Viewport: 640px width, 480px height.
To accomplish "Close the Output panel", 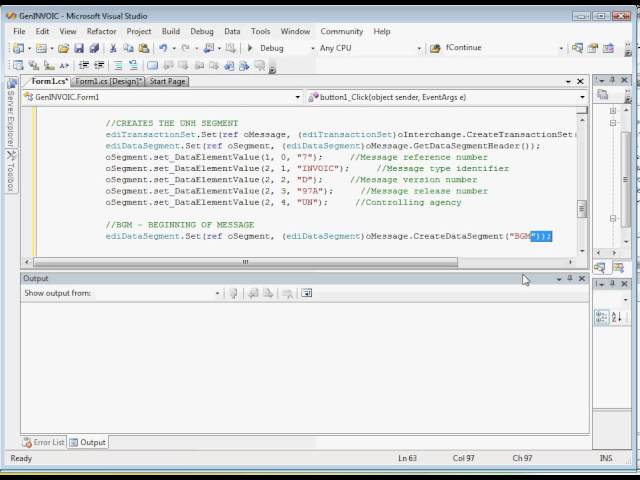I will tap(582, 278).
